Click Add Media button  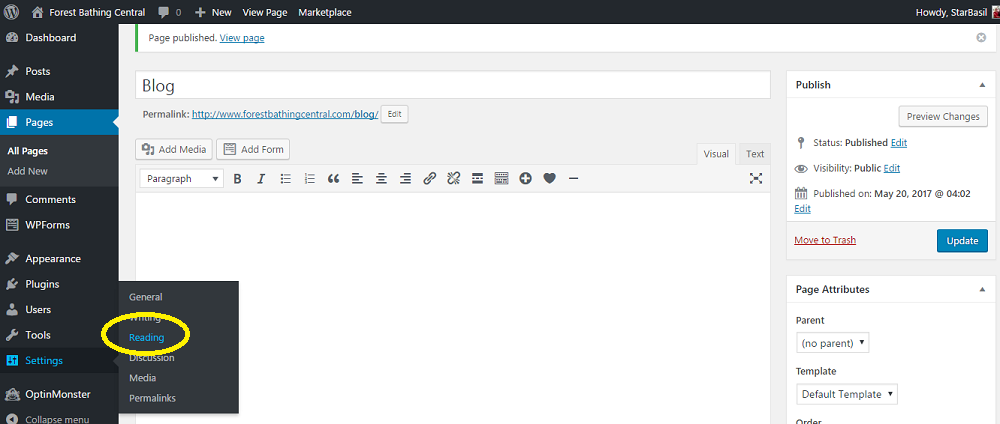click(174, 149)
